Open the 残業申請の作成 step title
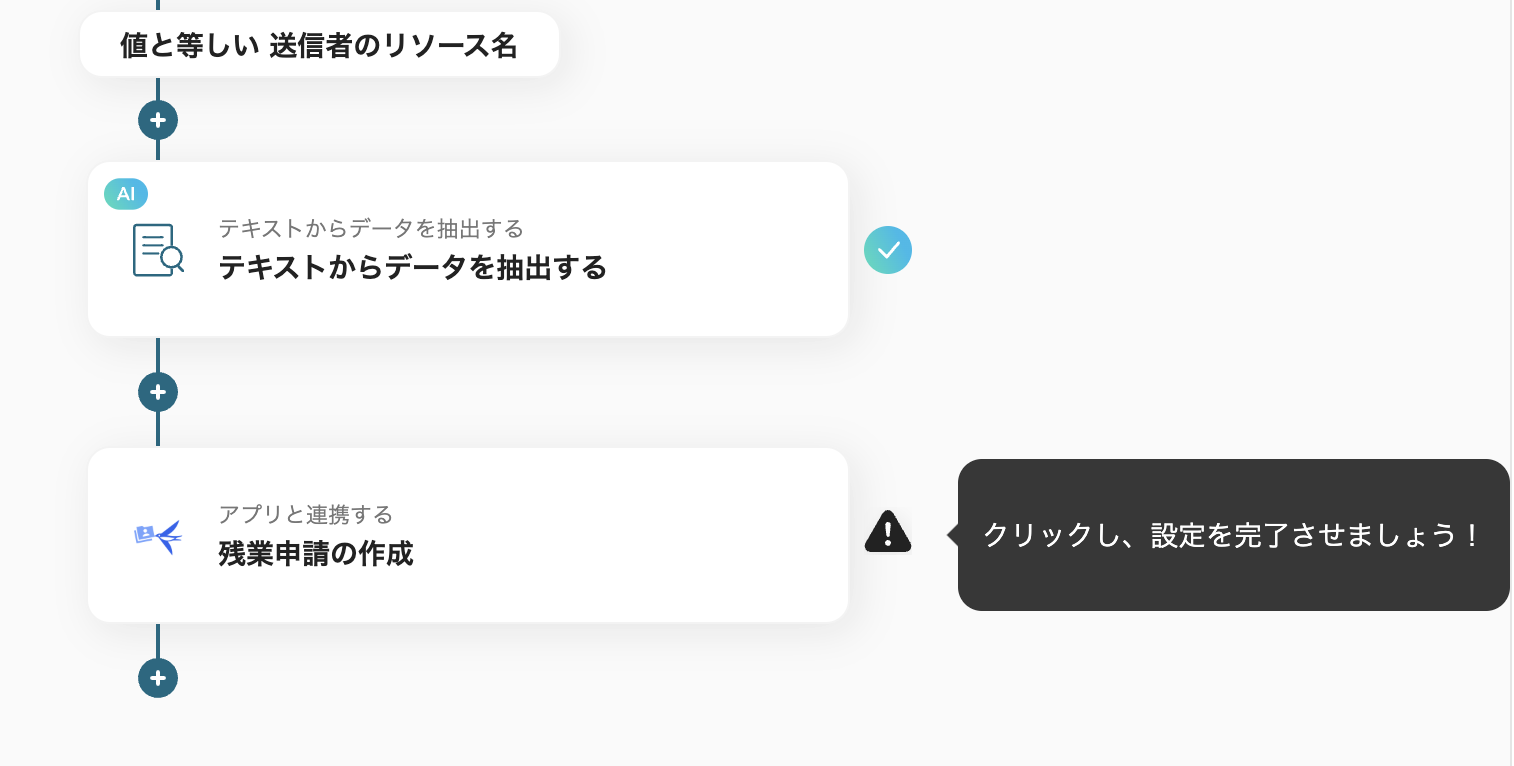 (x=316, y=554)
